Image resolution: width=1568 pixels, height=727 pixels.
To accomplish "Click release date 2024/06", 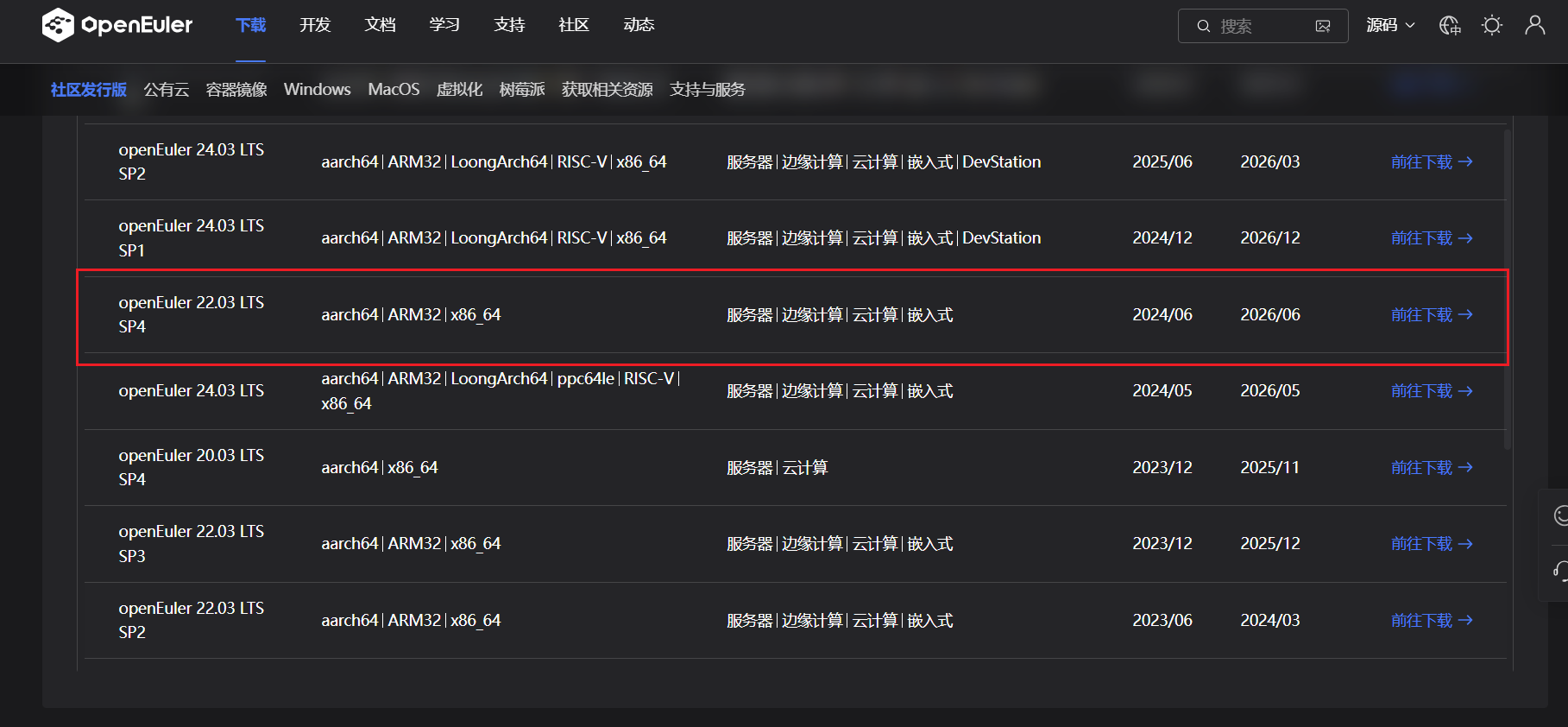I will pyautogui.click(x=1162, y=315).
